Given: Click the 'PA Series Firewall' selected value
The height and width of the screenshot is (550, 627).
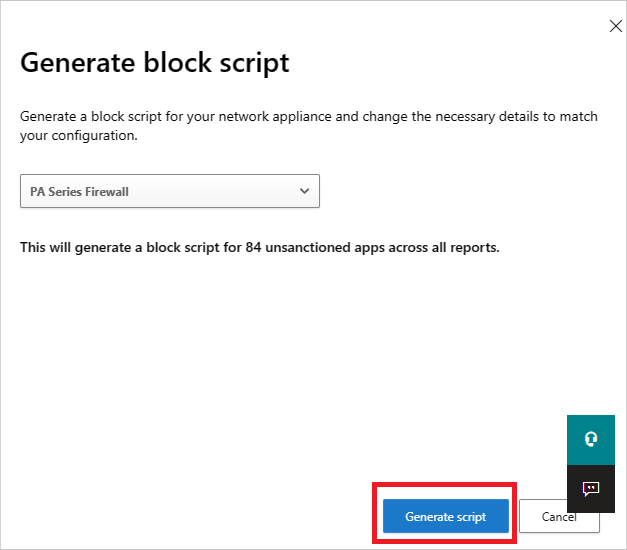Looking at the screenshot, I should (x=80, y=191).
